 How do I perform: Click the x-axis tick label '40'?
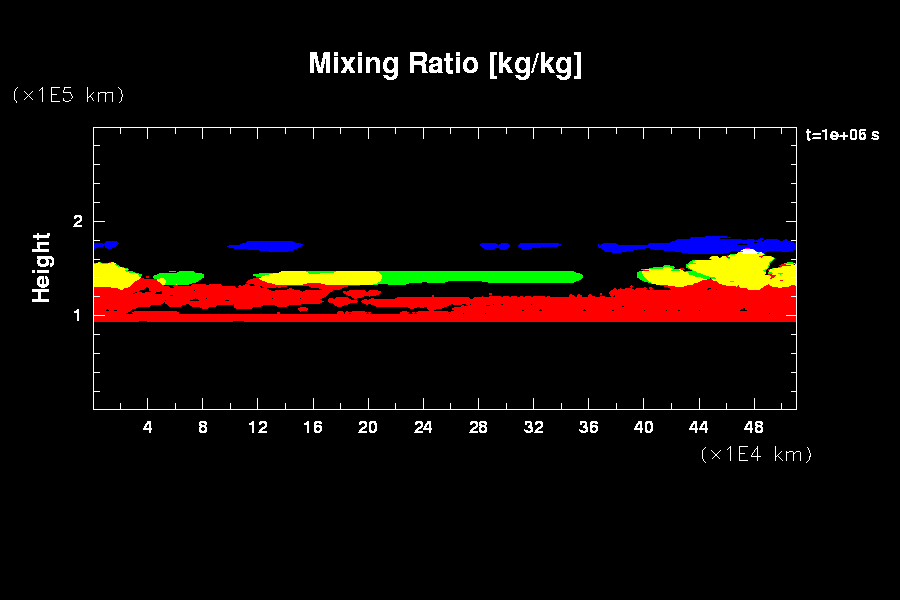click(643, 427)
